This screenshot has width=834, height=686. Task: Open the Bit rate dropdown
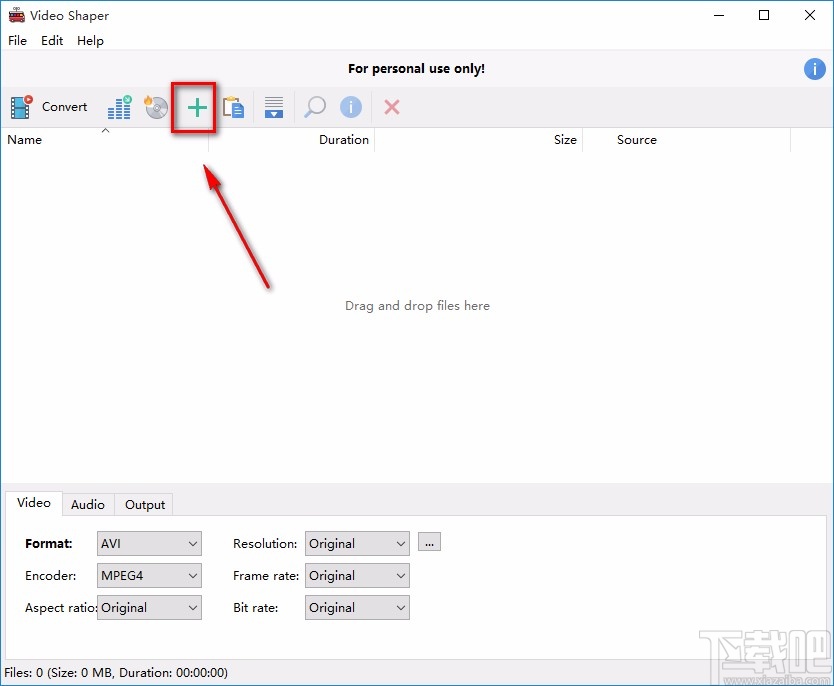click(x=357, y=607)
